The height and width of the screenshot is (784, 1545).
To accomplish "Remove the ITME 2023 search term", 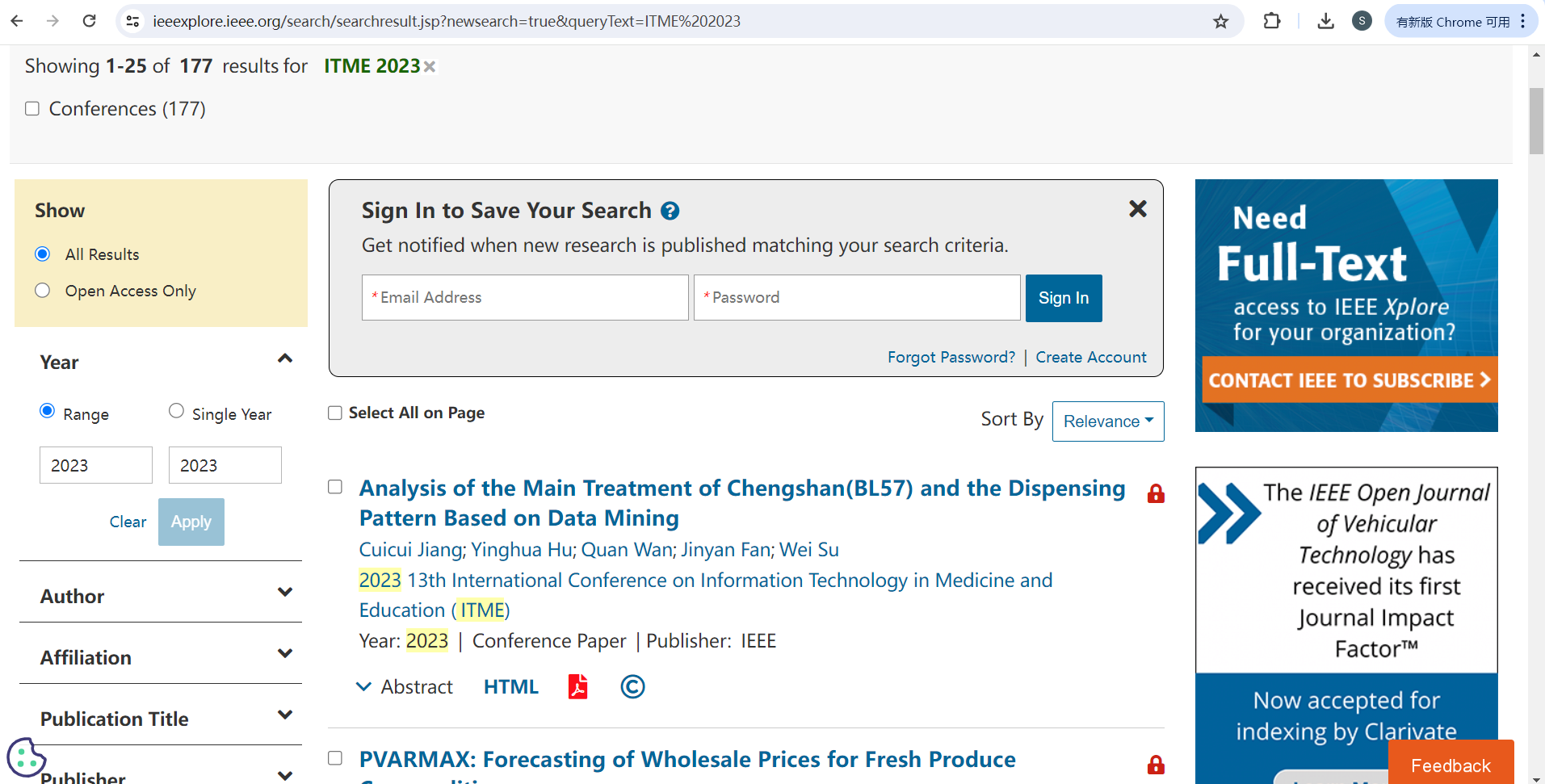I will point(430,67).
